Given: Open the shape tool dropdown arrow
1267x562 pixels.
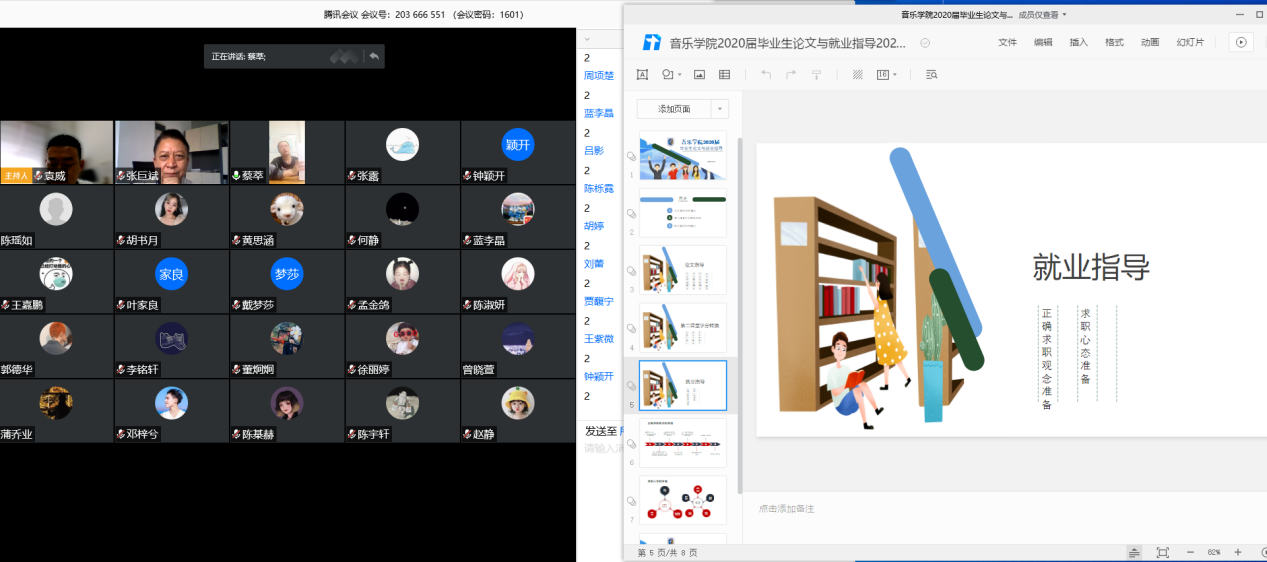Looking at the screenshot, I should point(680,75).
